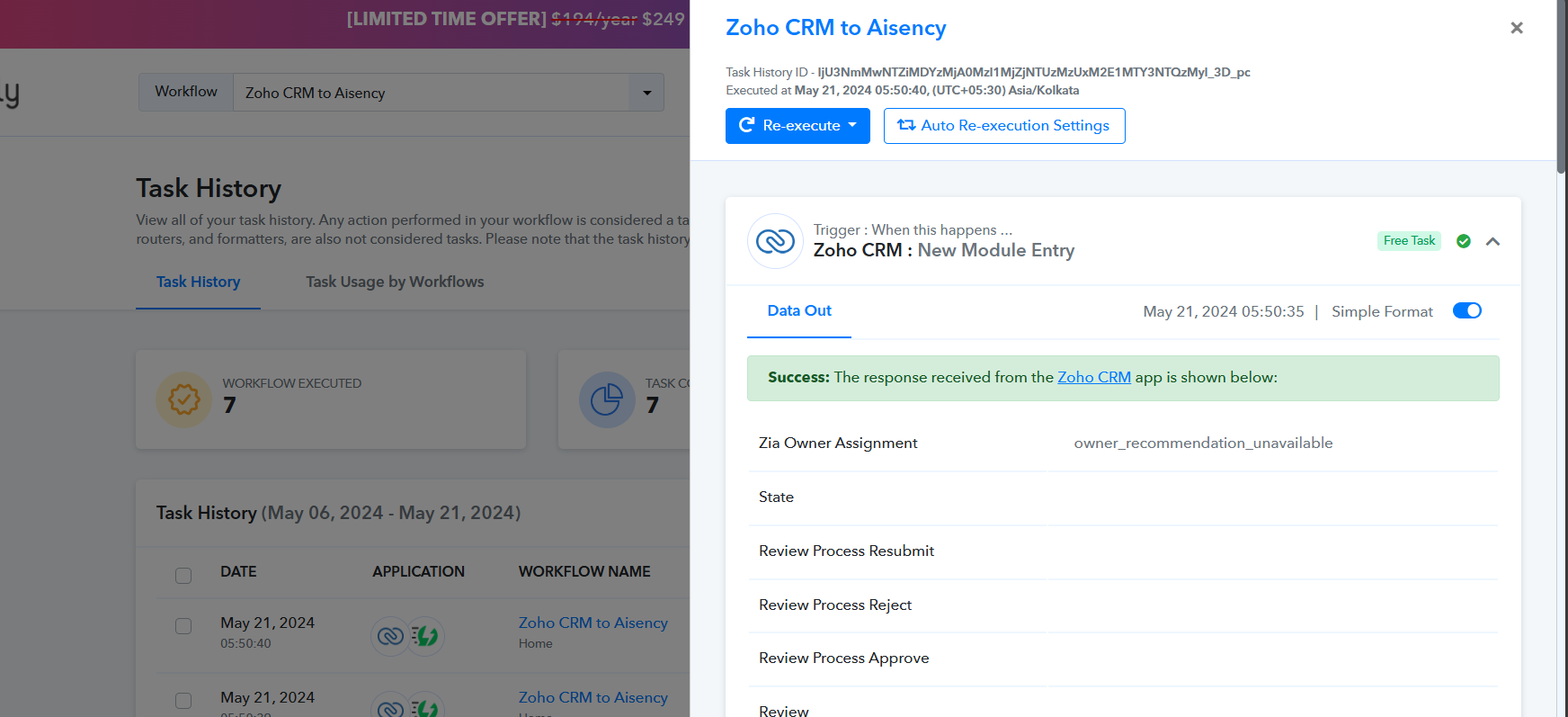Click the Zia Owner Assignment field label

838,444
